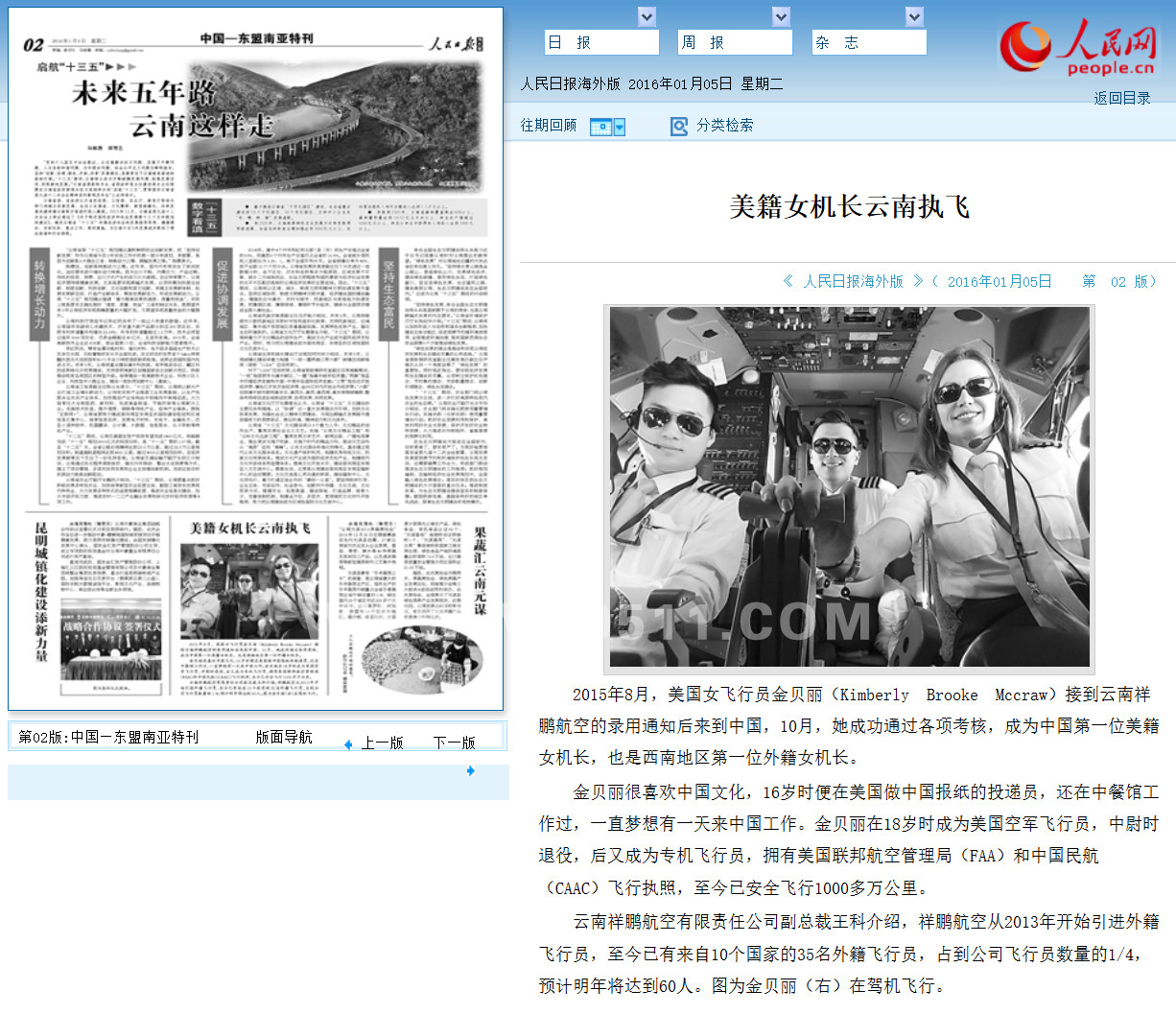The image size is (1176, 1014).
Task: Go to previous page via 上一版
Action: tap(382, 743)
